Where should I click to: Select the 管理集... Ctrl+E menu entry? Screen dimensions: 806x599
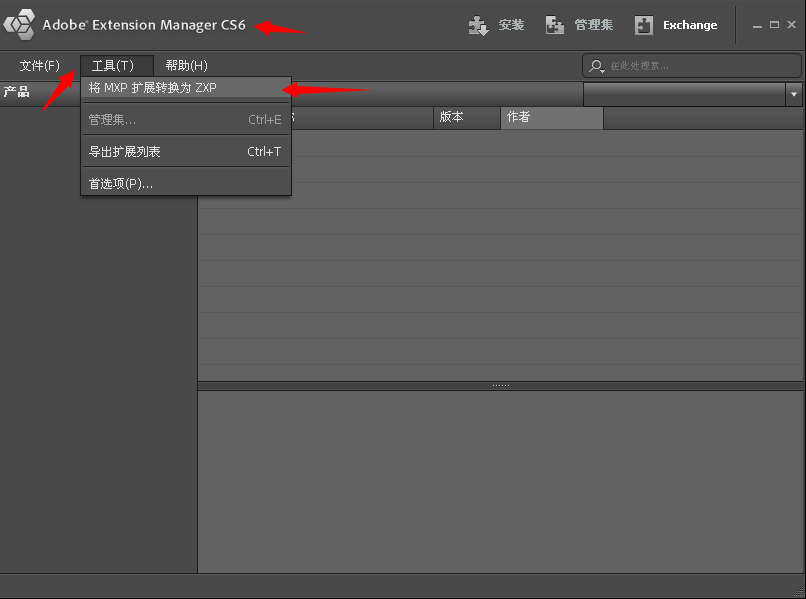[x=186, y=120]
